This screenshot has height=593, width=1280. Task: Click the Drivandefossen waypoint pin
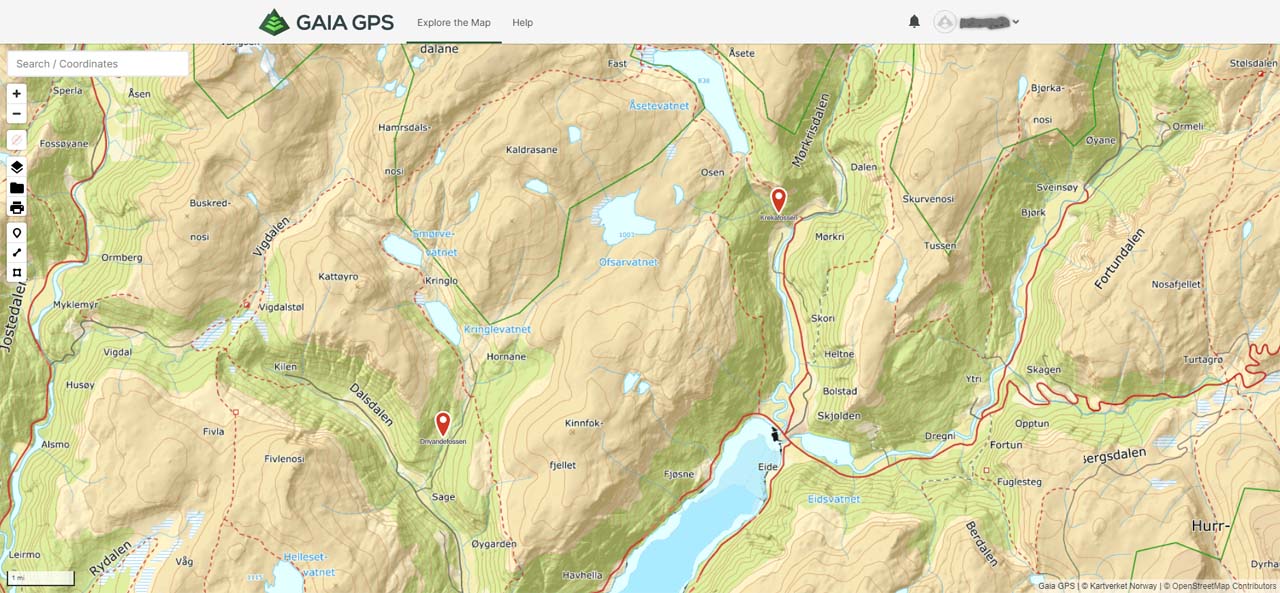(443, 424)
